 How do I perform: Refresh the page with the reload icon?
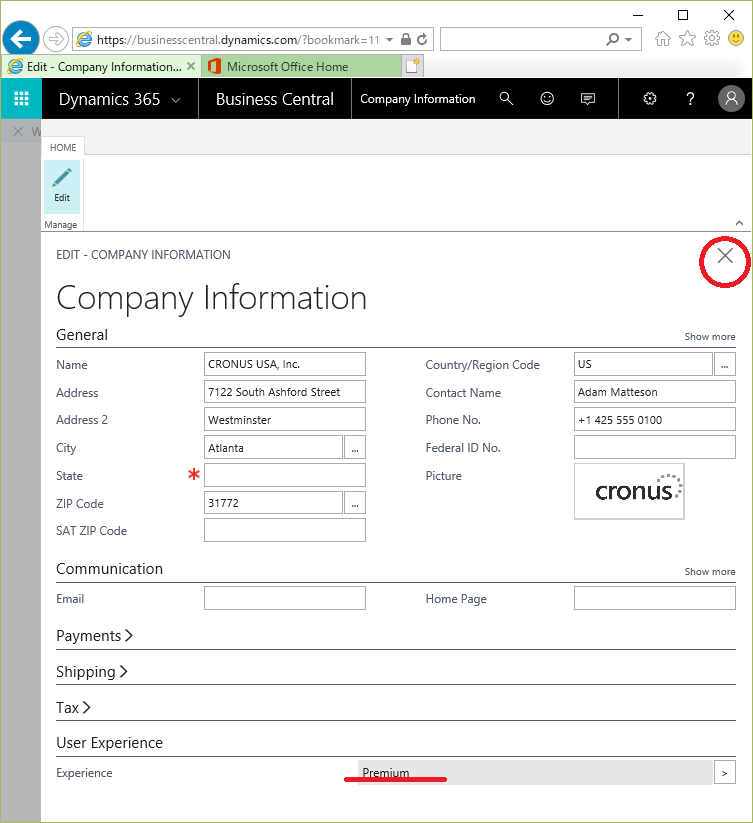pos(422,39)
